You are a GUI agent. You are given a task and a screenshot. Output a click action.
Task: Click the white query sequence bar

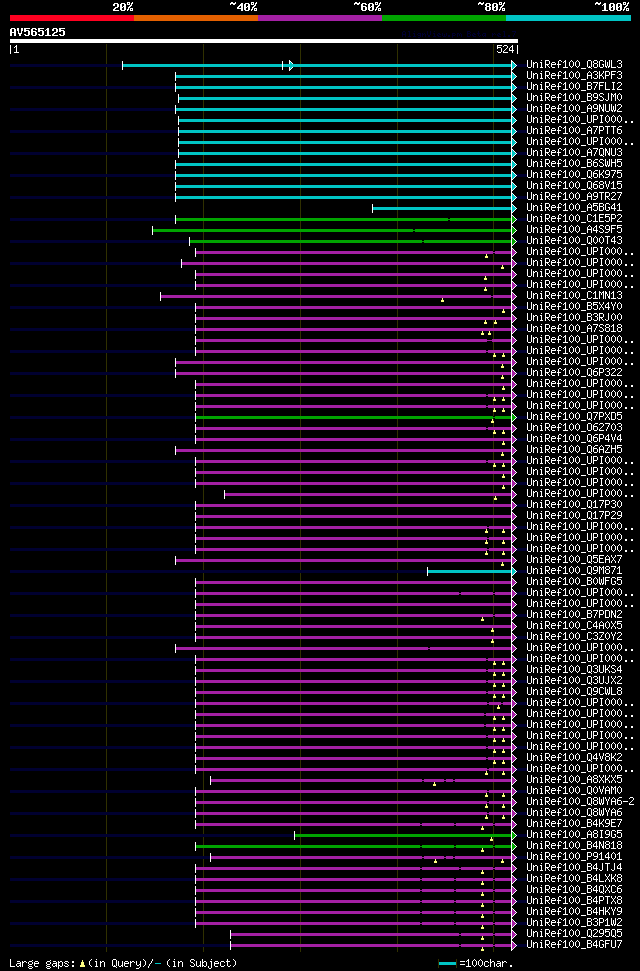coord(264,41)
